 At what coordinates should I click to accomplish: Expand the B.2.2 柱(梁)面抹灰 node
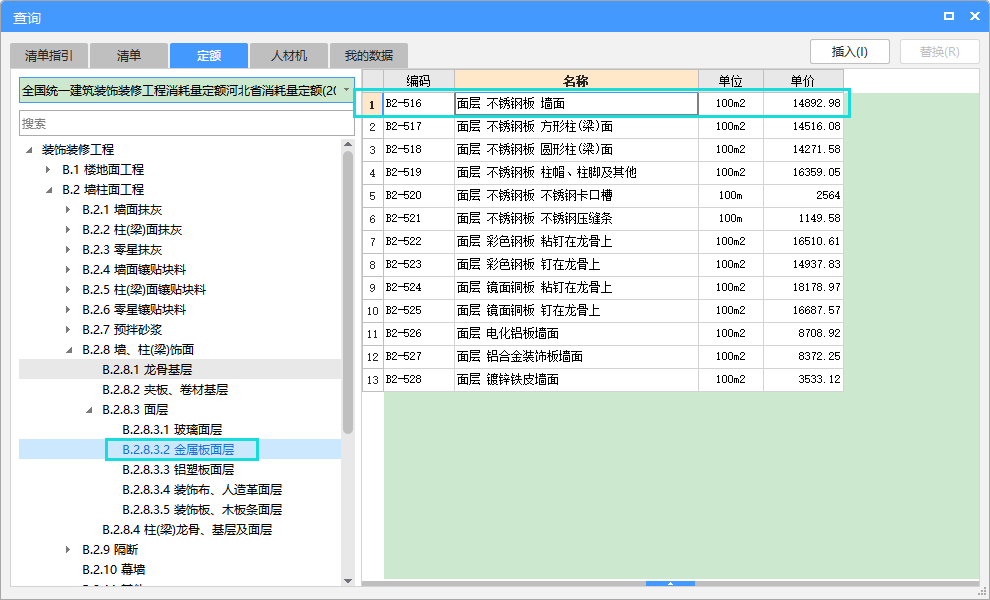69,230
